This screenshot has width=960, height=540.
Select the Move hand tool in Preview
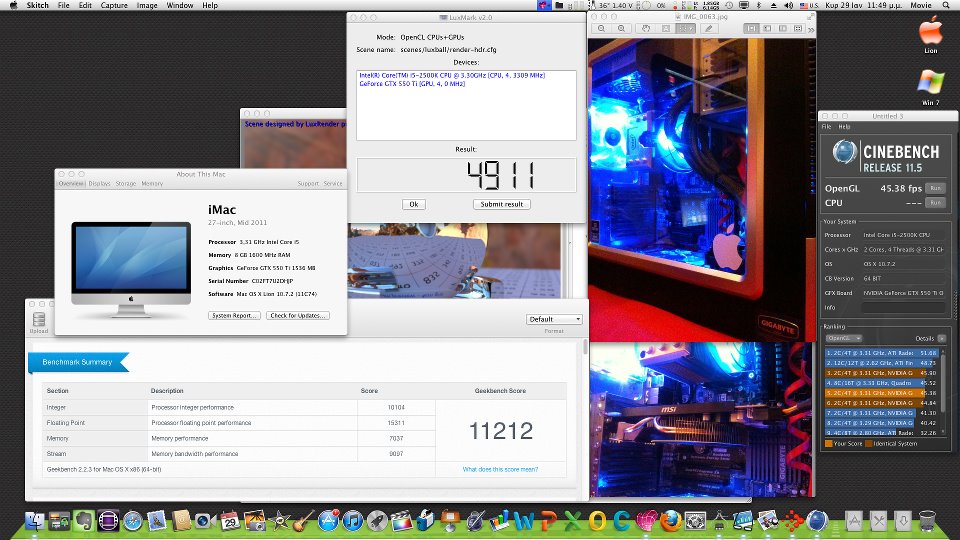click(646, 28)
